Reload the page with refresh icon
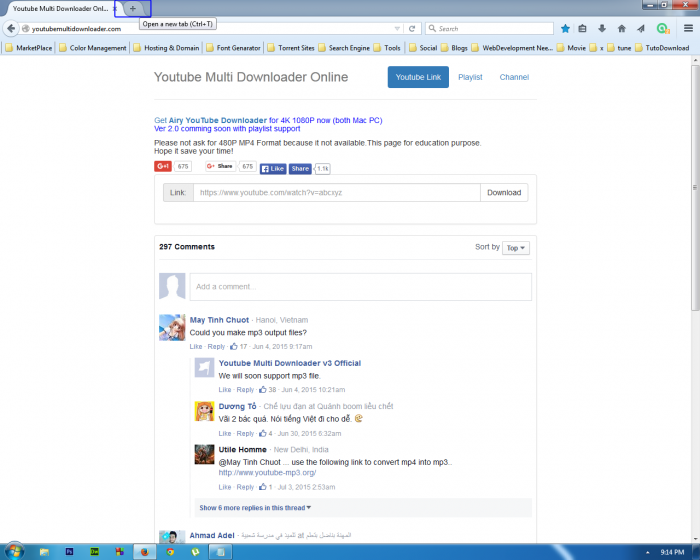 (x=412, y=29)
